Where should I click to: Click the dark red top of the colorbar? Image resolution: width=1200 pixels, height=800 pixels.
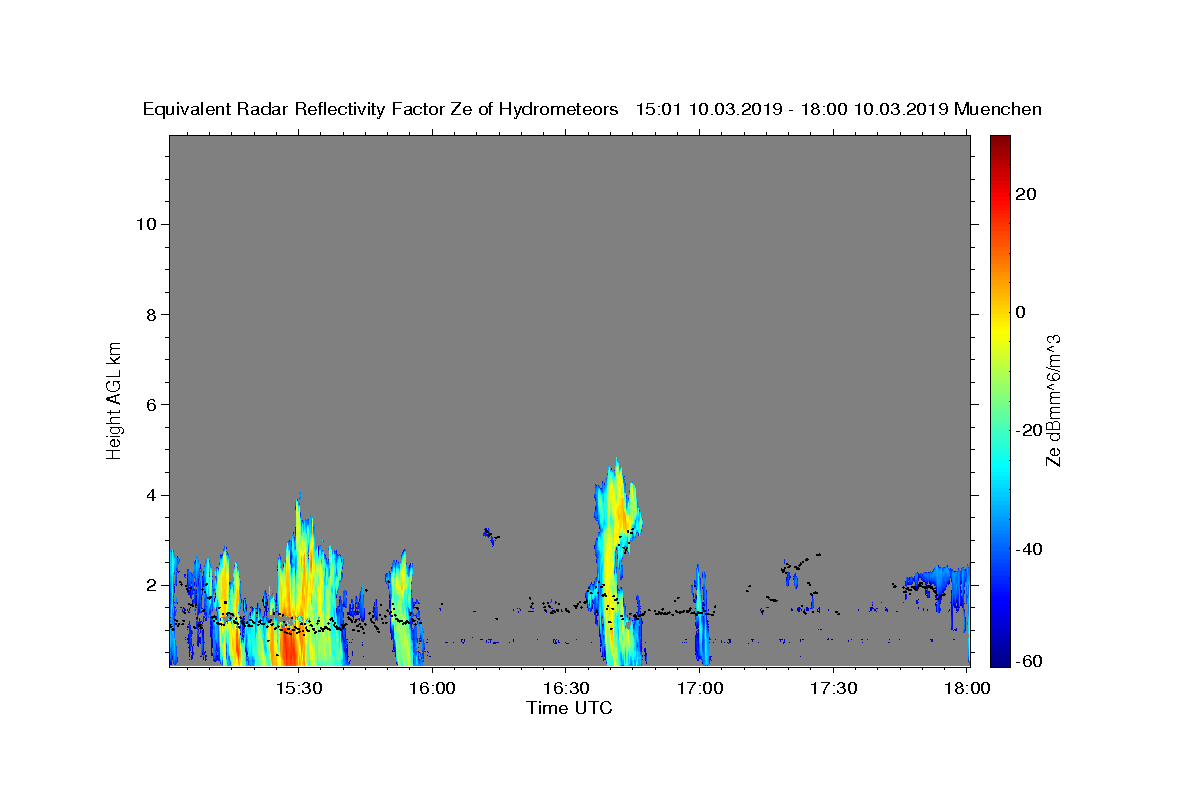(1000, 142)
